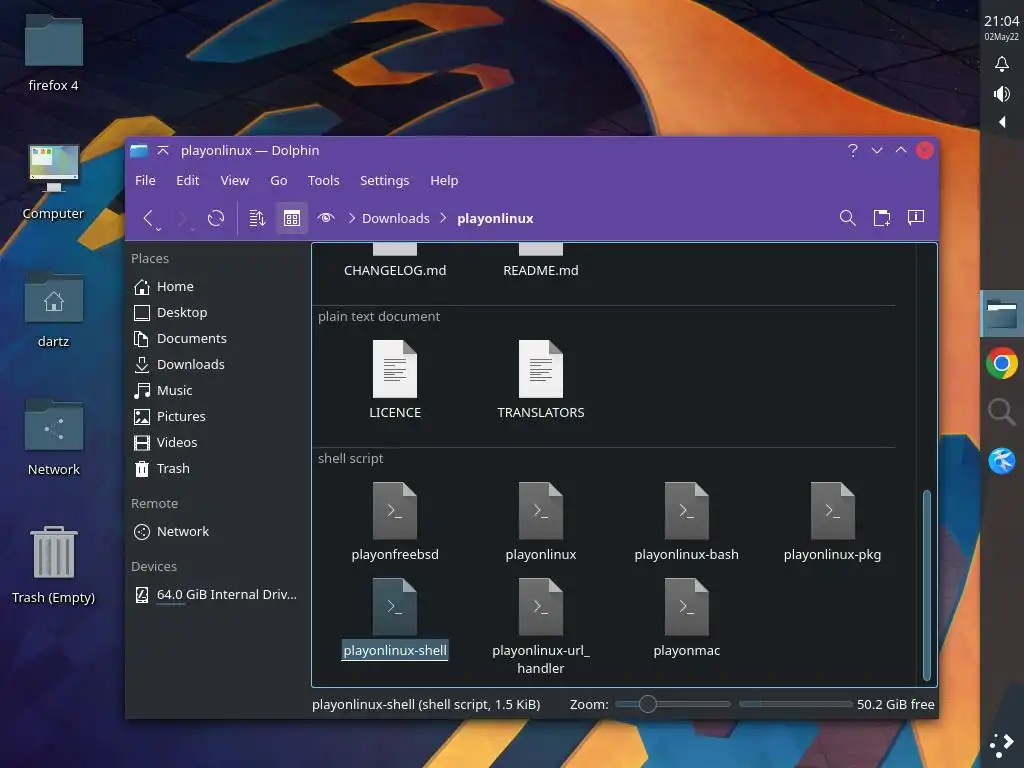This screenshot has height=768, width=1024.
Task: Click the free disk space bar
Action: point(795,704)
